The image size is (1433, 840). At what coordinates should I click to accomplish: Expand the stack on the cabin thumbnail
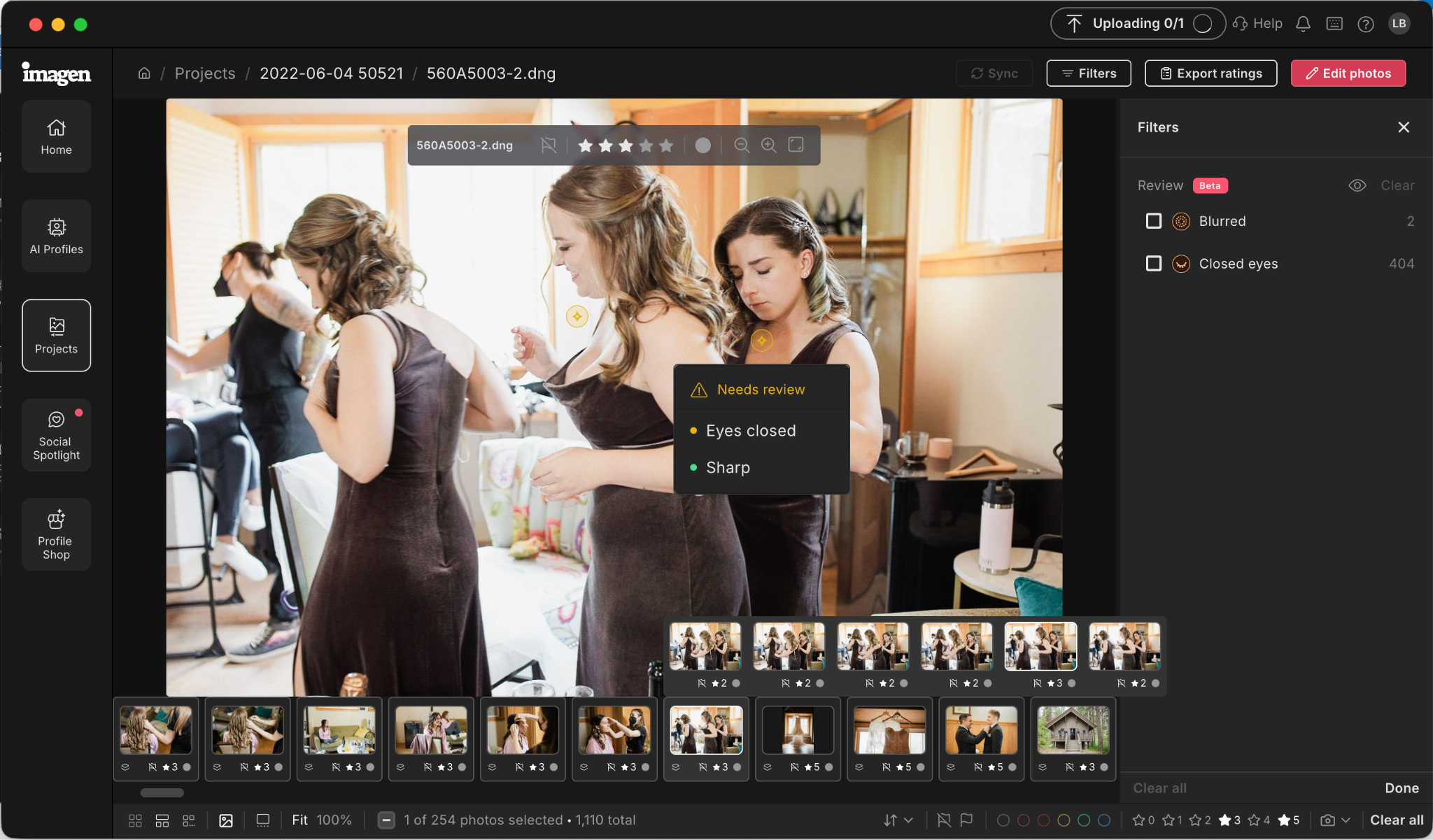1043,767
